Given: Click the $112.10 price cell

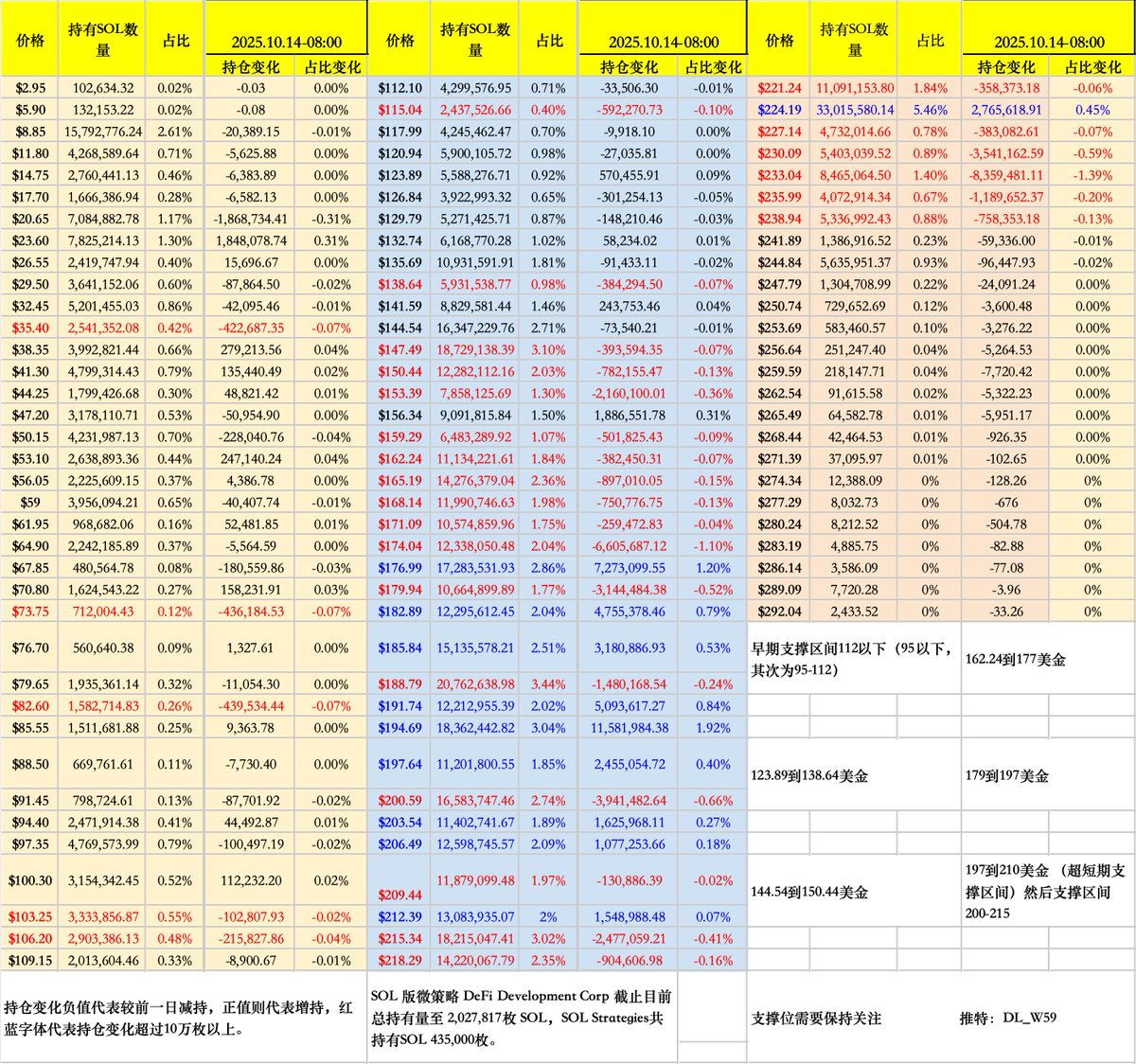Looking at the screenshot, I should coord(399,88).
